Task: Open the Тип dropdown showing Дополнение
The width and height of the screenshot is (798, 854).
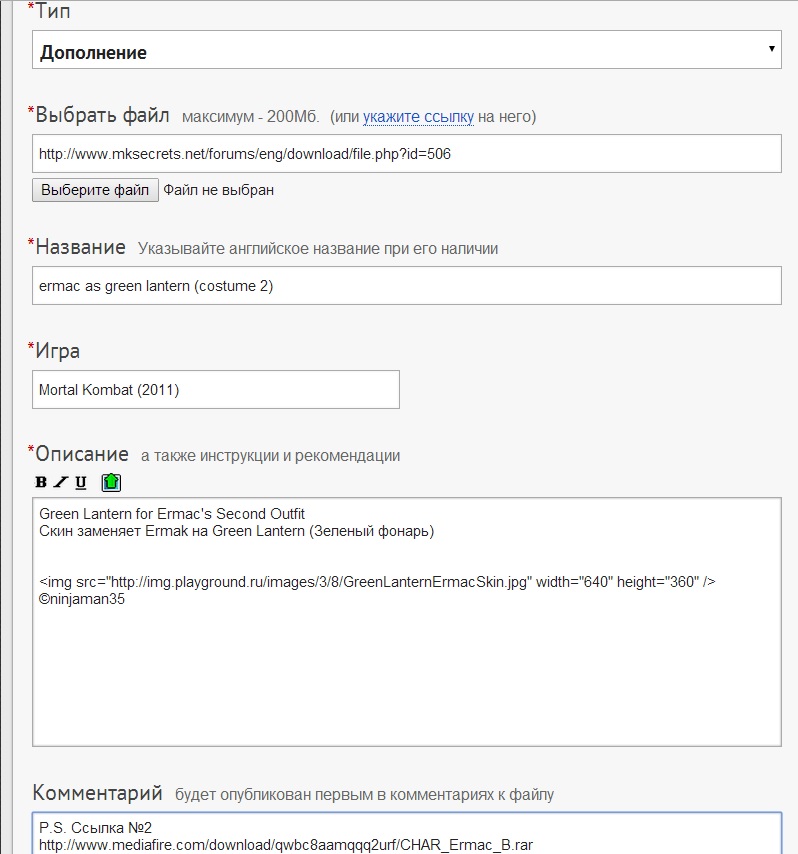Action: click(x=406, y=50)
